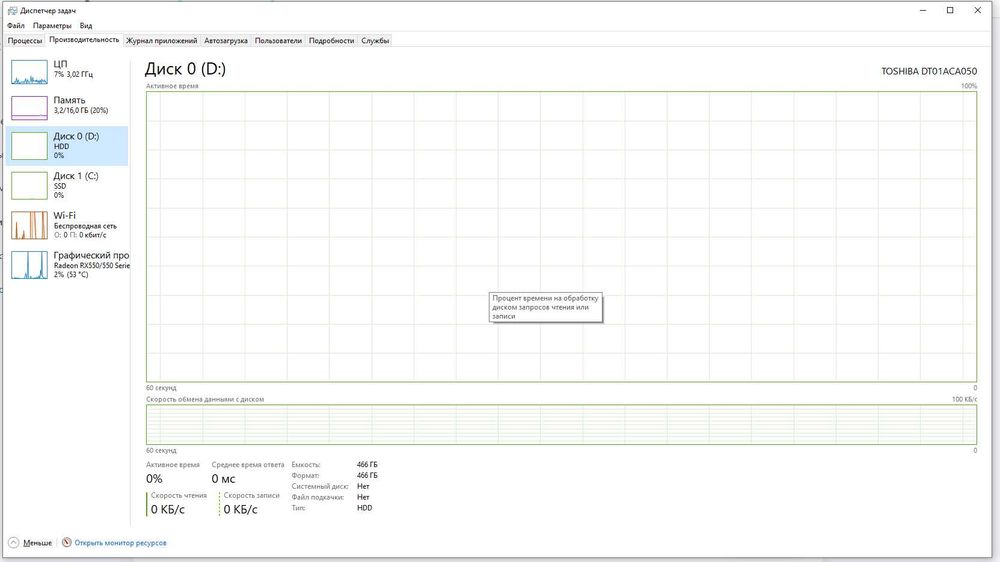Maximize the Диспетчер задач window

950,10
